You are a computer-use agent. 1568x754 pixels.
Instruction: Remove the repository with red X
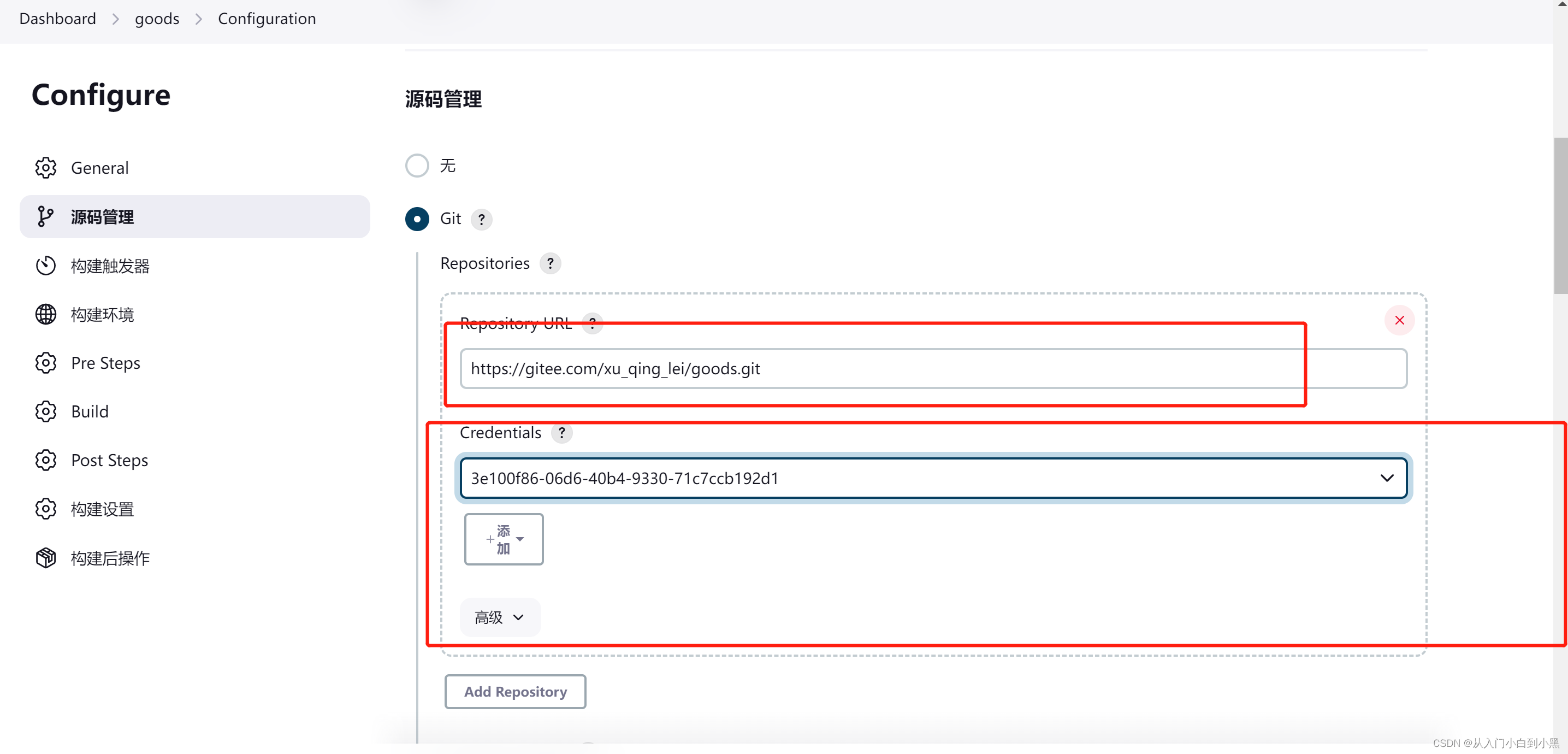click(x=1399, y=320)
